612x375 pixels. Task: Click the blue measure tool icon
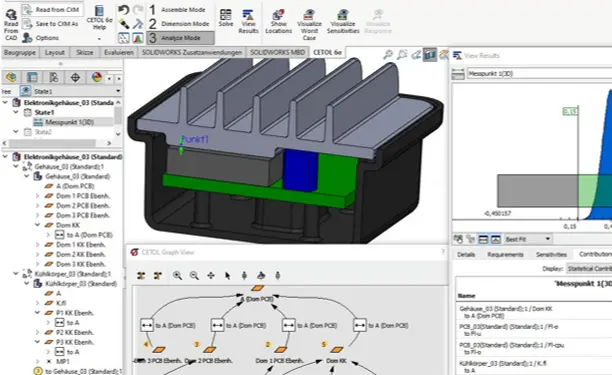point(138,24)
